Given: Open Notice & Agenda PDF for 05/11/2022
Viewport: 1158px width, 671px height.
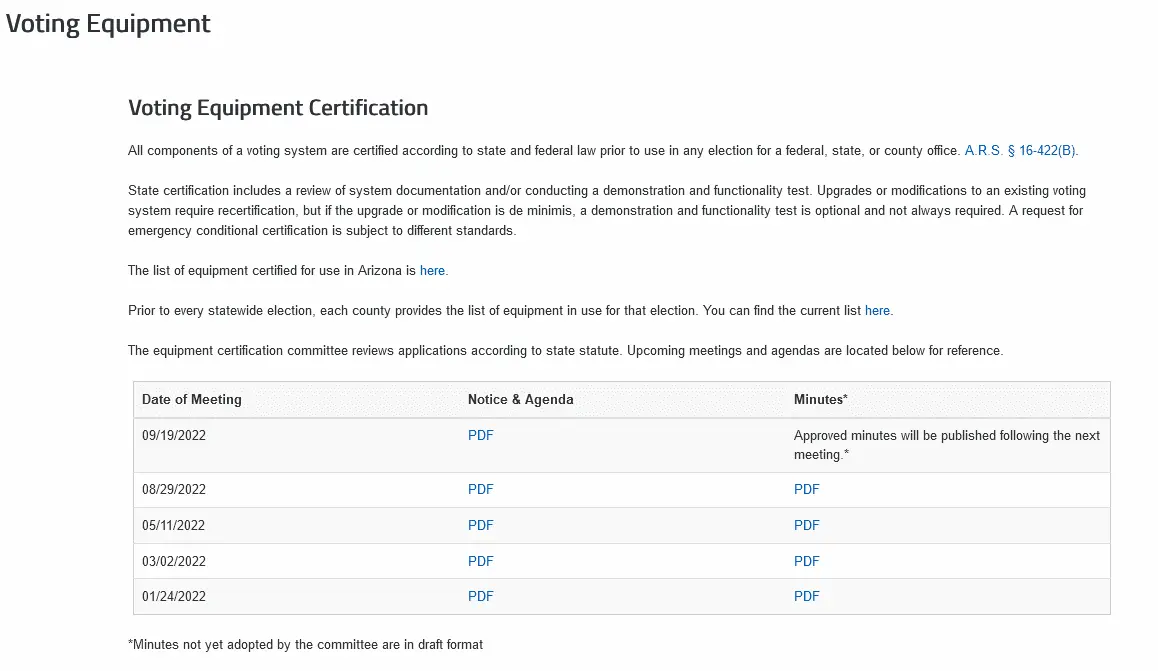Looking at the screenshot, I should coord(480,526).
